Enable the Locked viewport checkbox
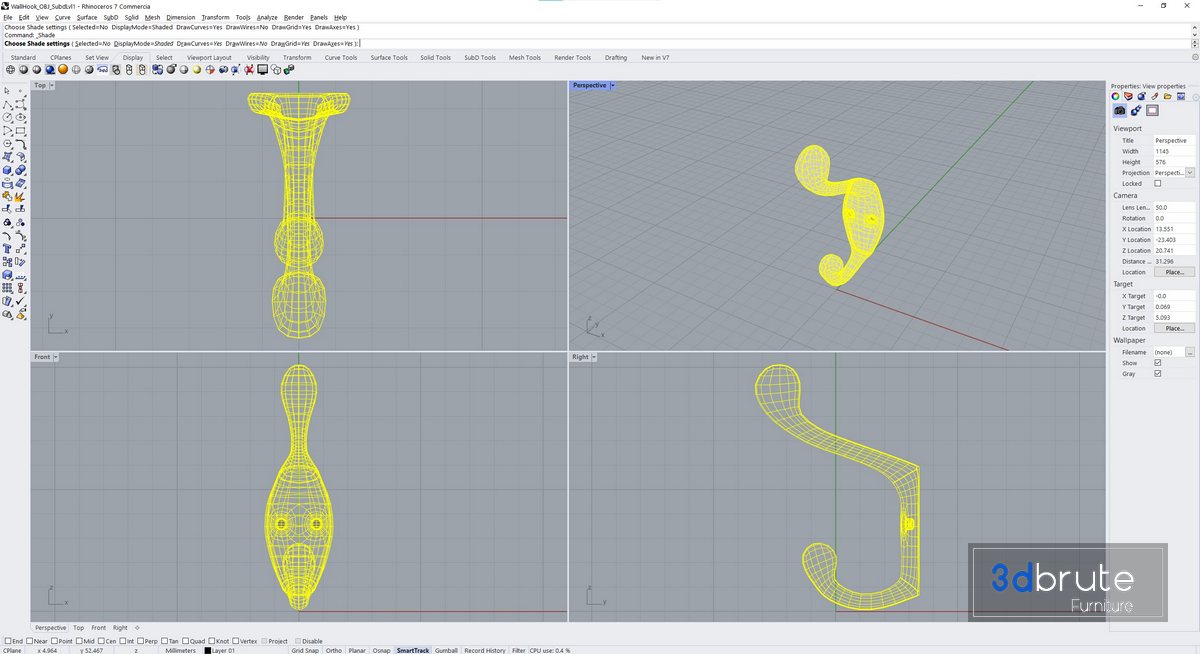The image size is (1200, 654). 1158,184
